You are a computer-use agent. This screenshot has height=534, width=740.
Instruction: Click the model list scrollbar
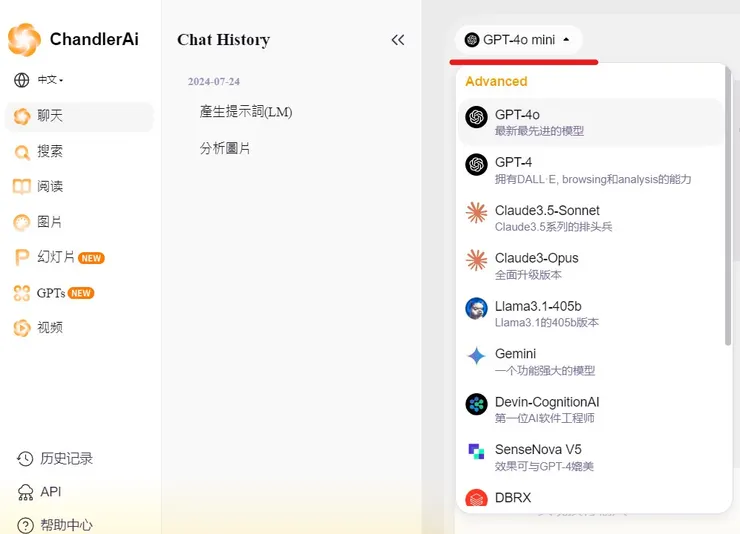(728, 206)
